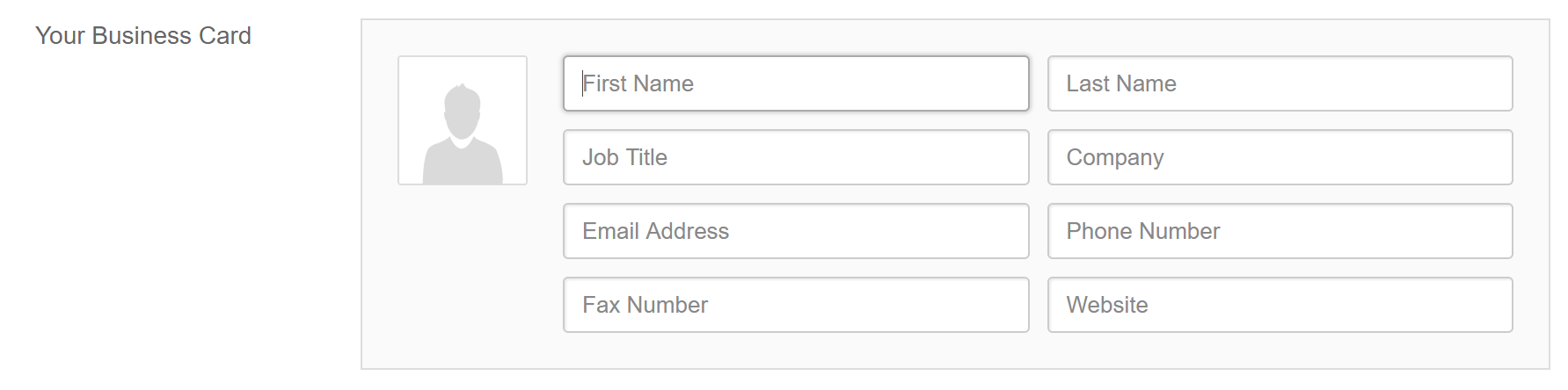Image resolution: width=1568 pixels, height=390 pixels.
Task: Click the gray person silhouette image
Action: click(463, 134)
